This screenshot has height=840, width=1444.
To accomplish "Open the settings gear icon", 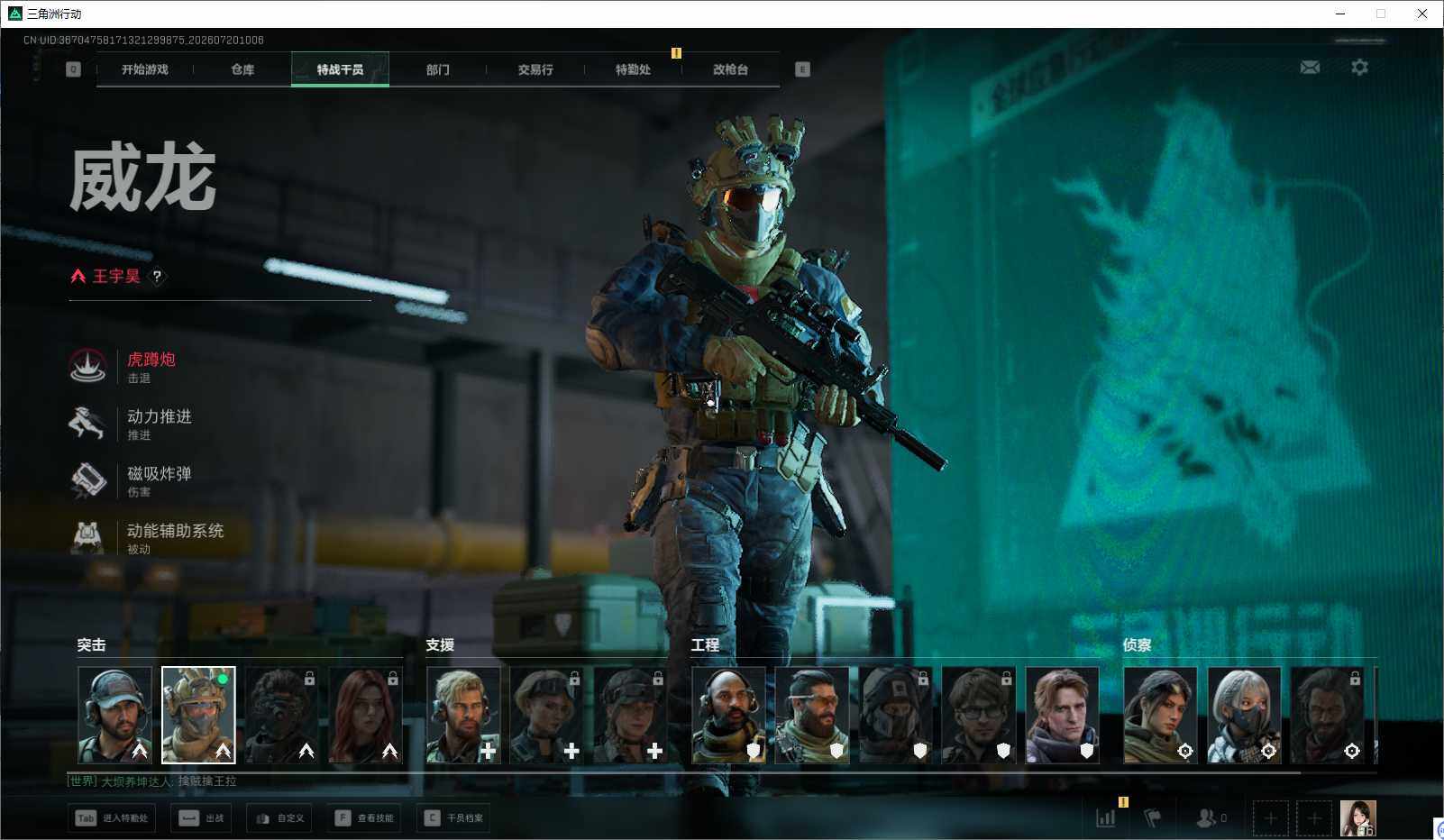I will coord(1359,68).
